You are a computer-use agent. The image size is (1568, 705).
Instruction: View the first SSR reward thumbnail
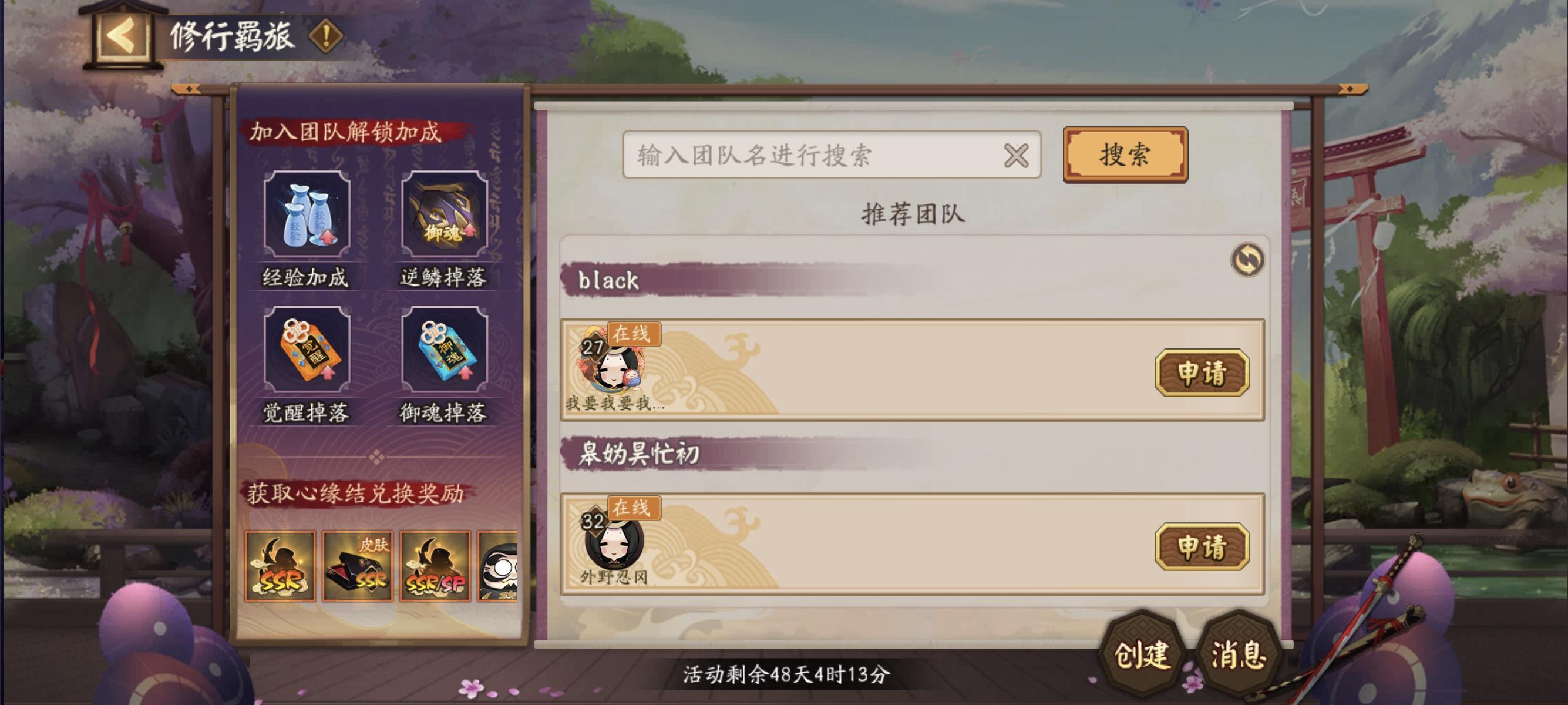(x=280, y=566)
